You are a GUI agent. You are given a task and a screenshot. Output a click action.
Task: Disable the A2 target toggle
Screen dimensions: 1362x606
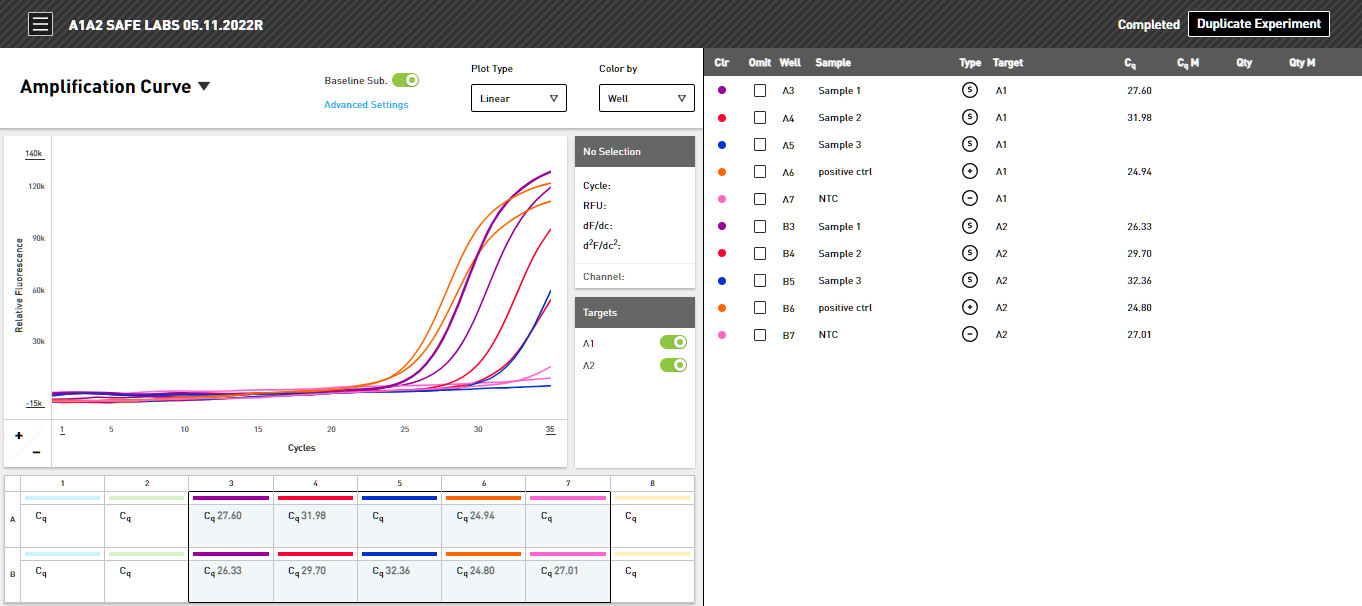(x=673, y=365)
